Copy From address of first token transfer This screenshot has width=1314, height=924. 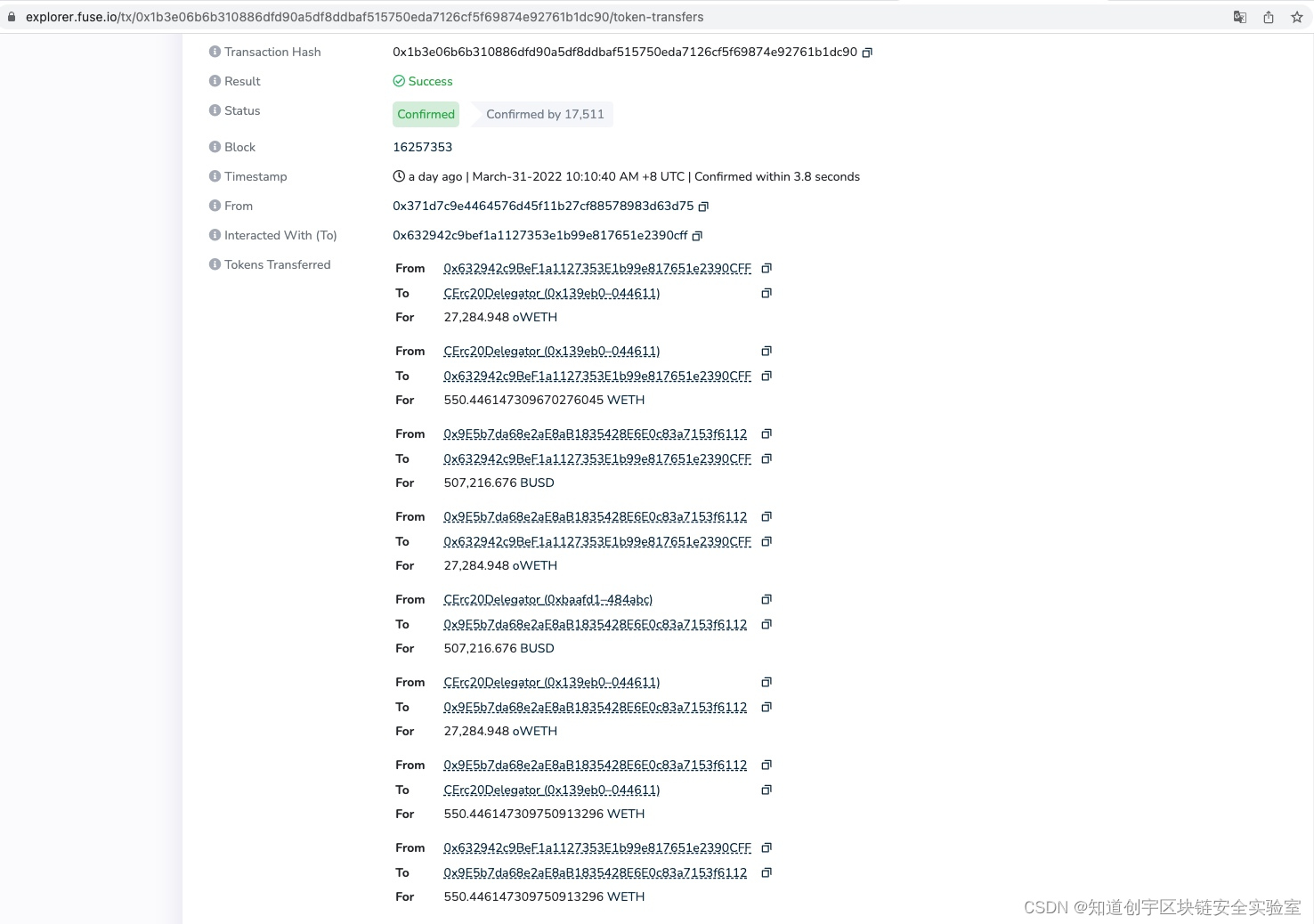(766, 268)
